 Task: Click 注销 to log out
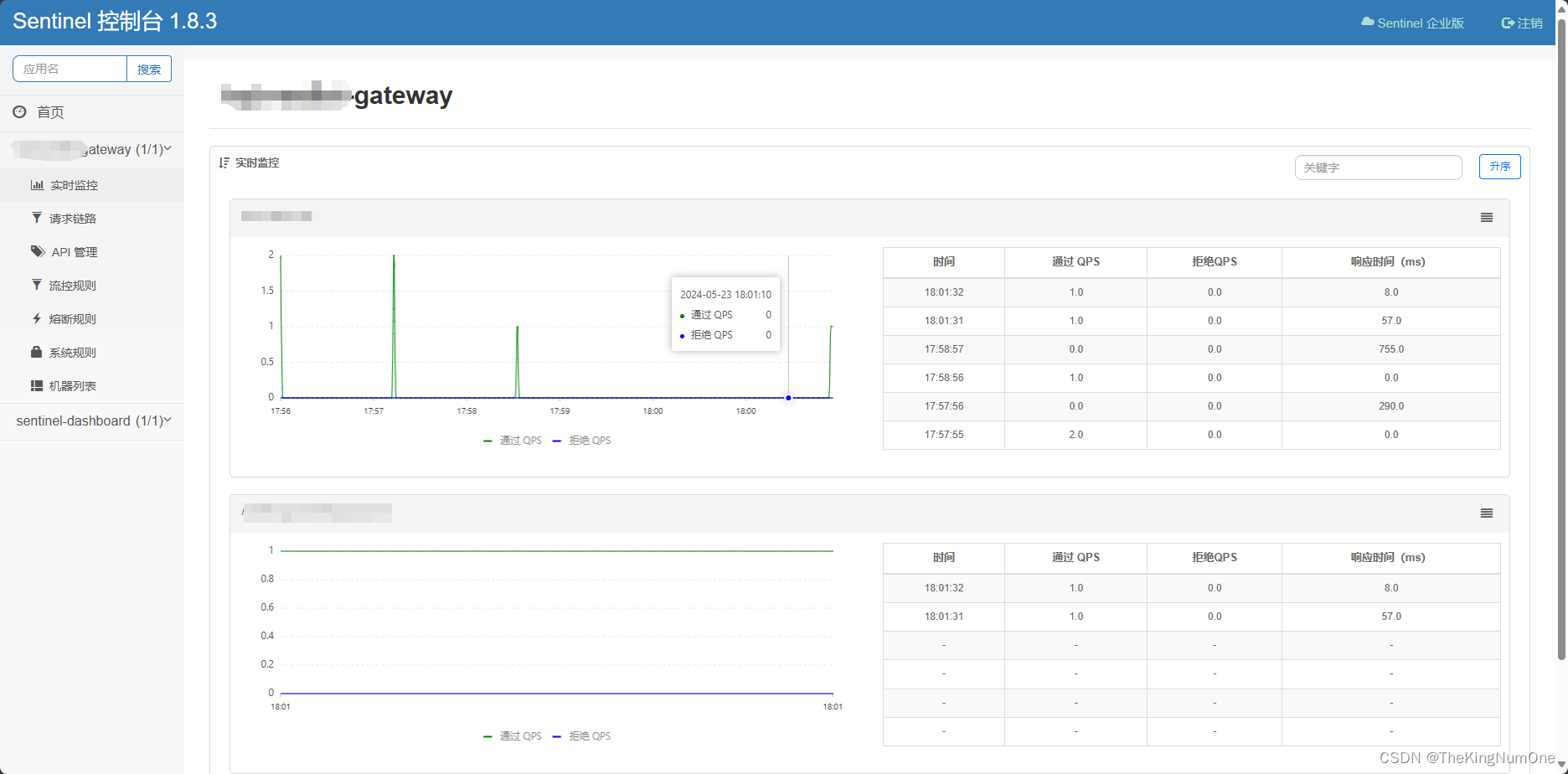[x=1521, y=23]
